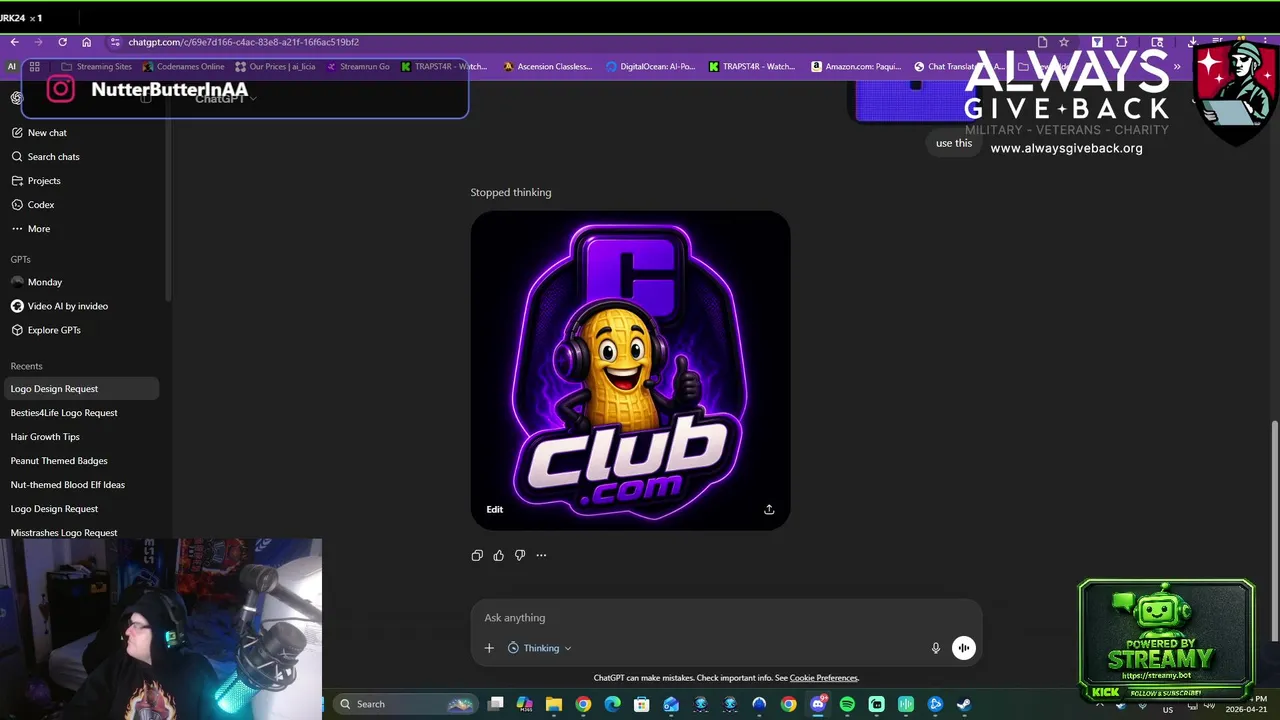Open the Streaming Sites bookmark folder

(x=96, y=67)
